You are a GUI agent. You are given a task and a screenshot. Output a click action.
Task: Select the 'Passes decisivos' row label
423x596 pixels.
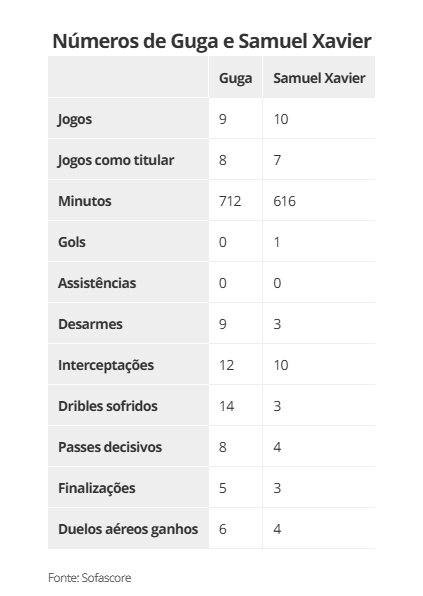[110, 447]
